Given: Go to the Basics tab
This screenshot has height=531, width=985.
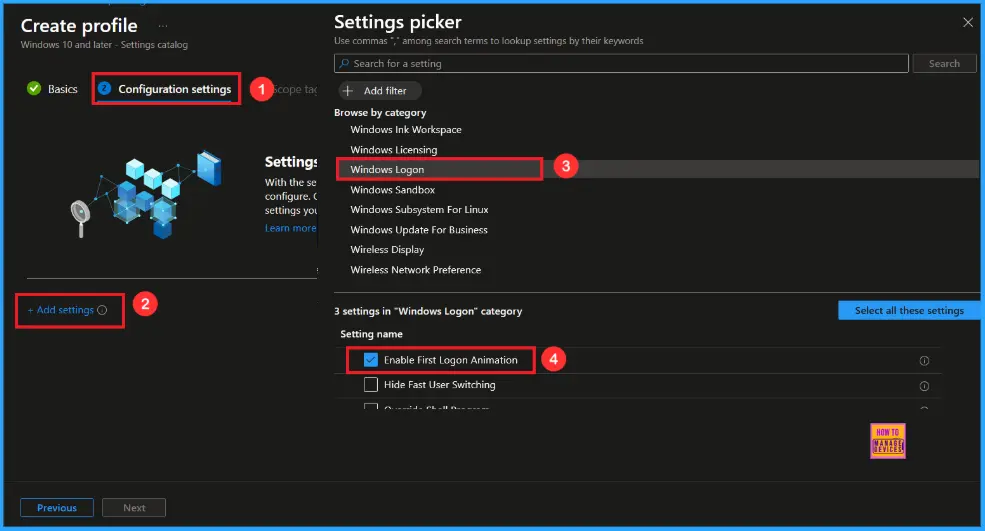Looking at the screenshot, I should (x=62, y=89).
